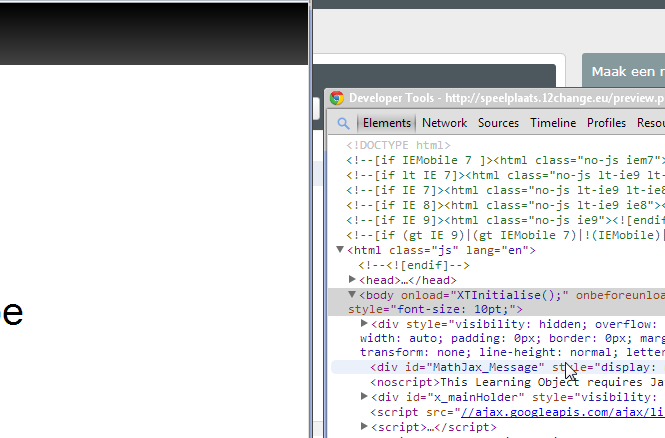Collapse the html class="js" node
The width and height of the screenshot is (665, 438).
(340, 249)
